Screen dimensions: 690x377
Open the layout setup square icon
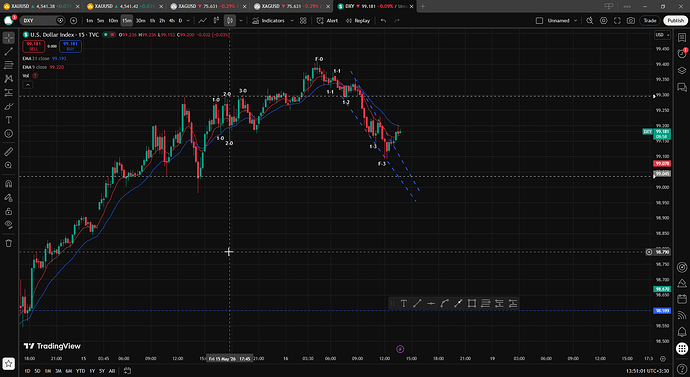click(539, 21)
